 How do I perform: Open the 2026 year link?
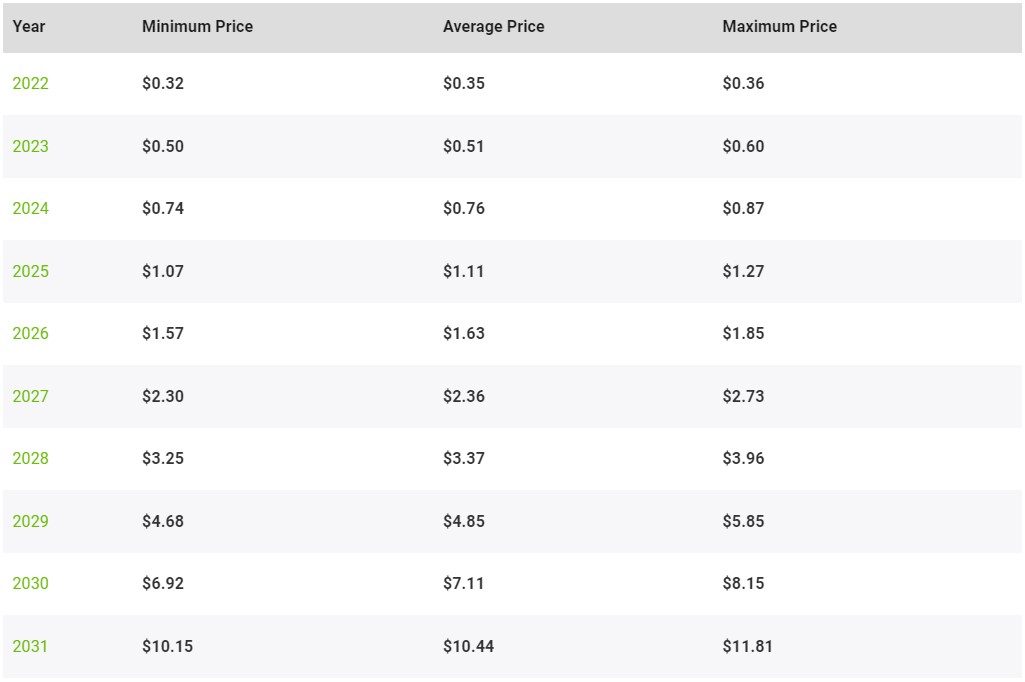[30, 333]
